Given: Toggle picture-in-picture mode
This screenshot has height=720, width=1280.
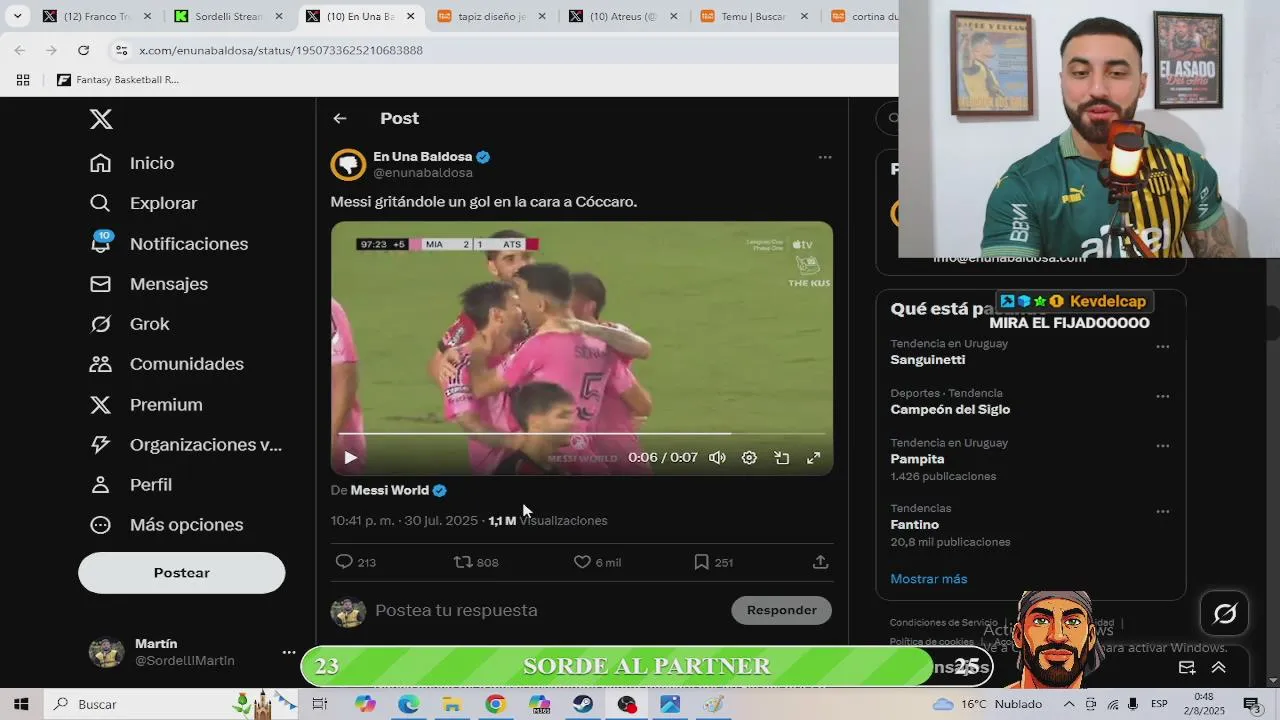Looking at the screenshot, I should tap(782, 458).
